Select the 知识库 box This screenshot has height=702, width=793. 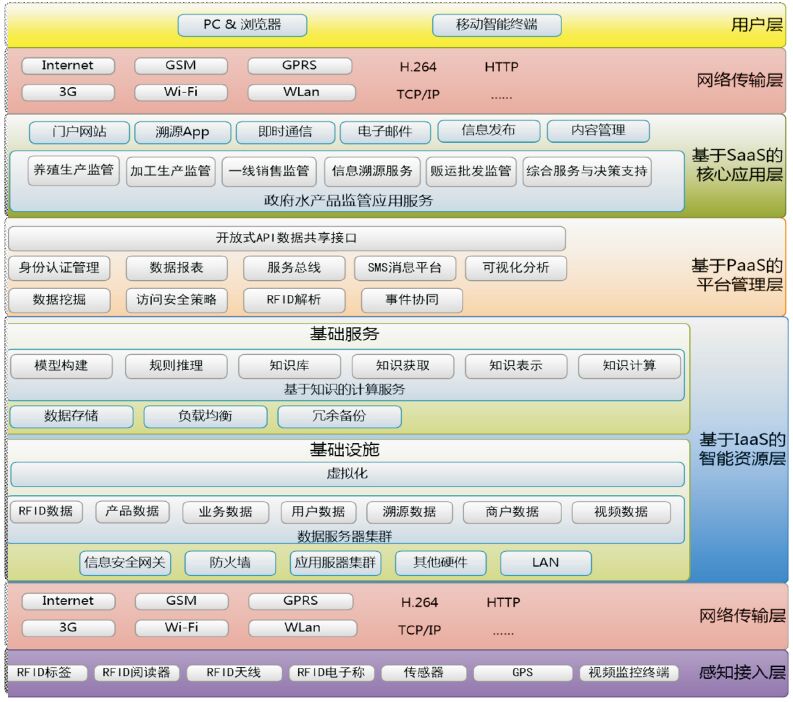289,366
